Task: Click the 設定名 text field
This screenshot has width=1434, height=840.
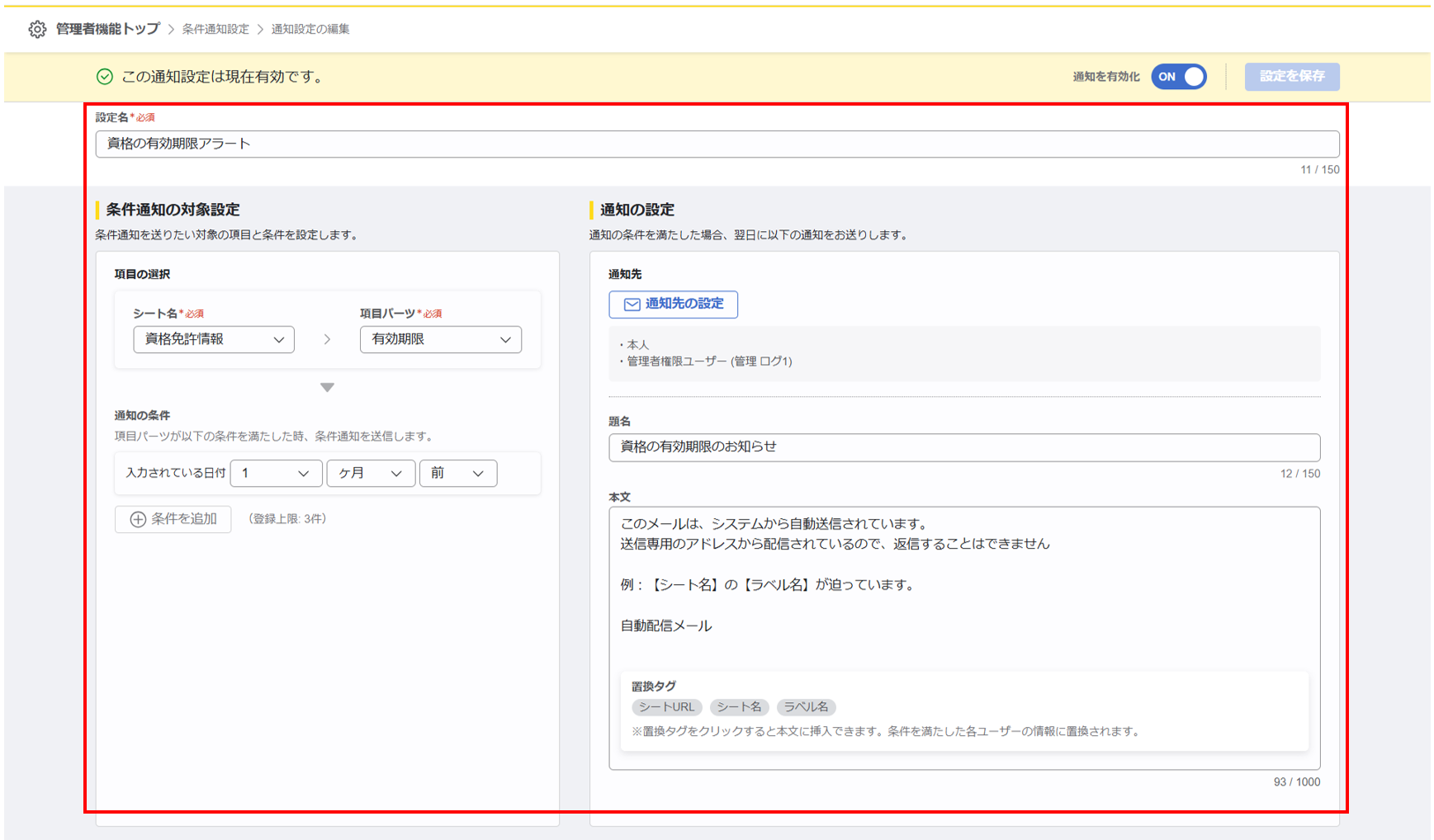Action: tap(717, 144)
